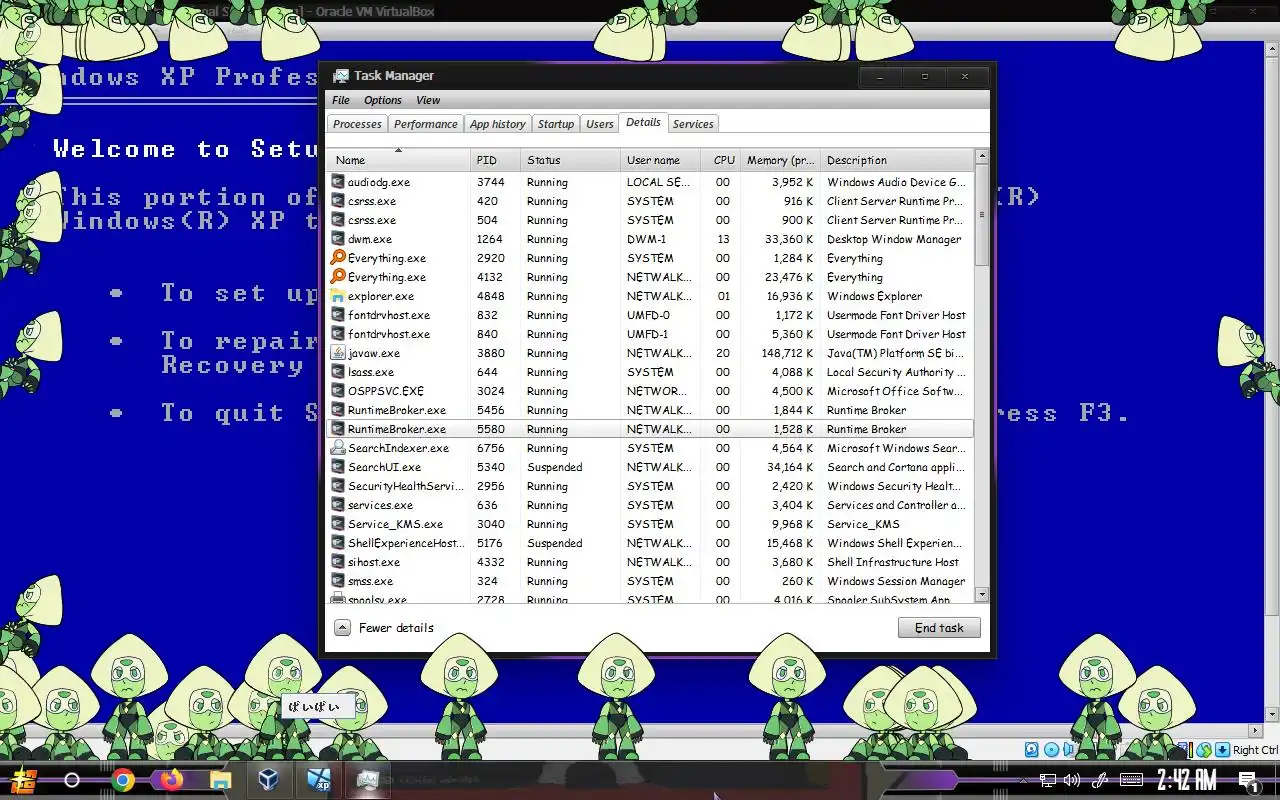Click the End task button
This screenshot has width=1280, height=800.
pyautogui.click(x=939, y=628)
